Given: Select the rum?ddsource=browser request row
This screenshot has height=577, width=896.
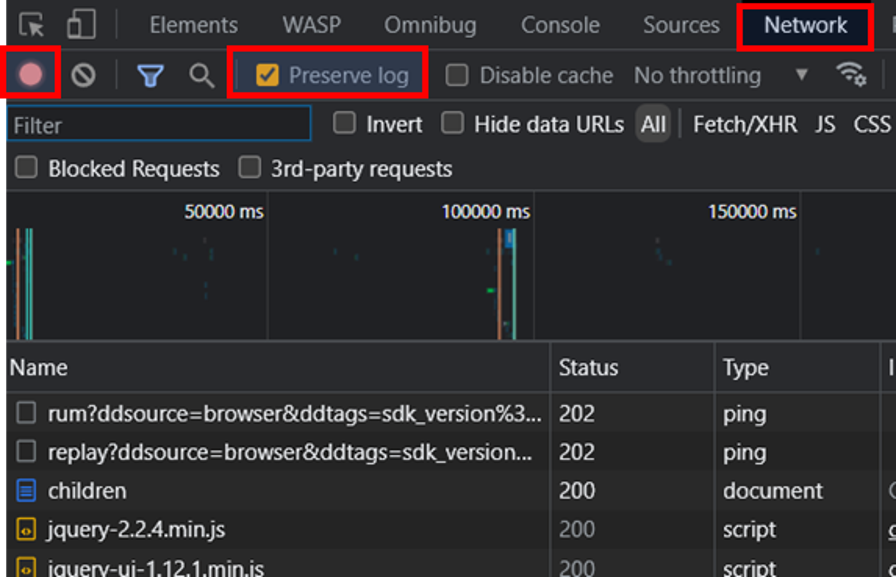Looking at the screenshot, I should click(x=294, y=414).
